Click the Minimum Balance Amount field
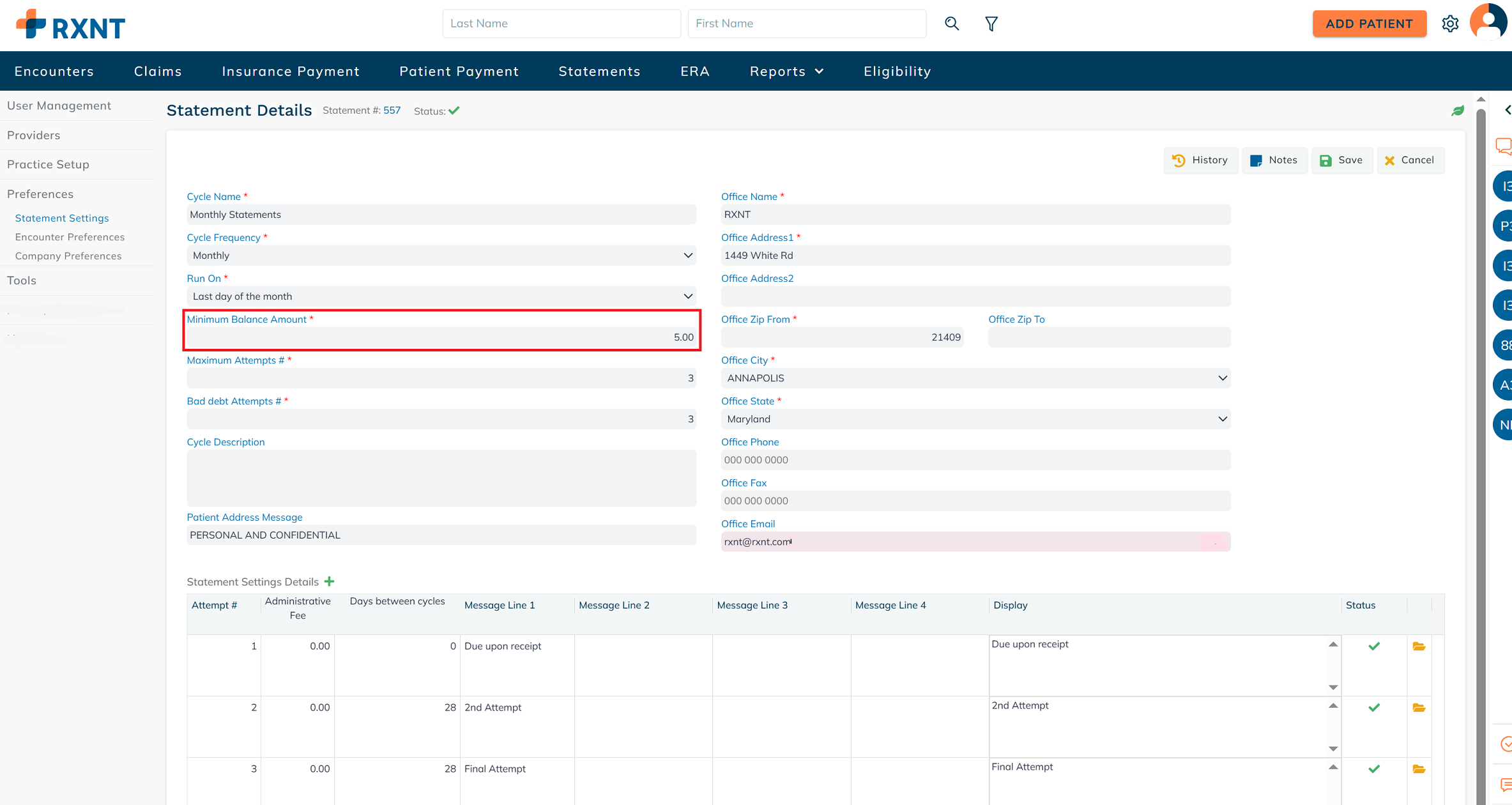Image resolution: width=1512 pixels, height=805 pixels. point(441,337)
